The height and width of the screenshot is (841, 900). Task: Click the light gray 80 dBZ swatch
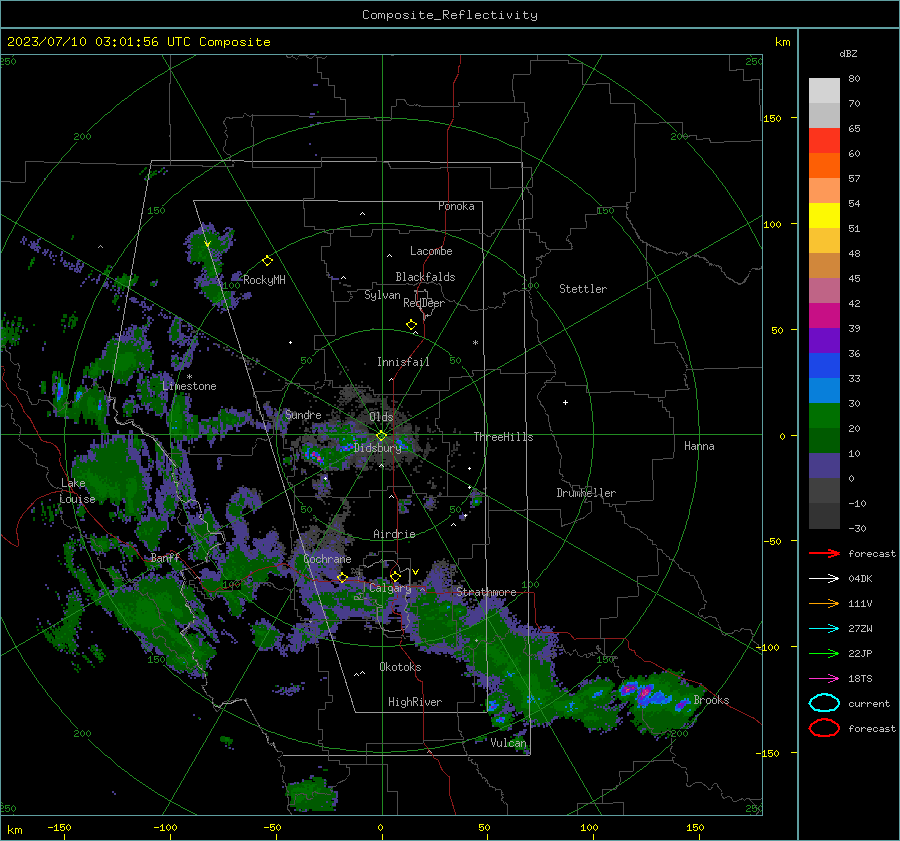point(824,91)
